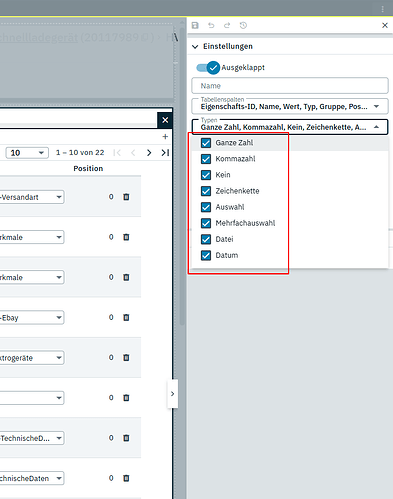Screen dimensions: 393x499
Task: Open the Ebay group dropdown
Action: tap(32, 318)
